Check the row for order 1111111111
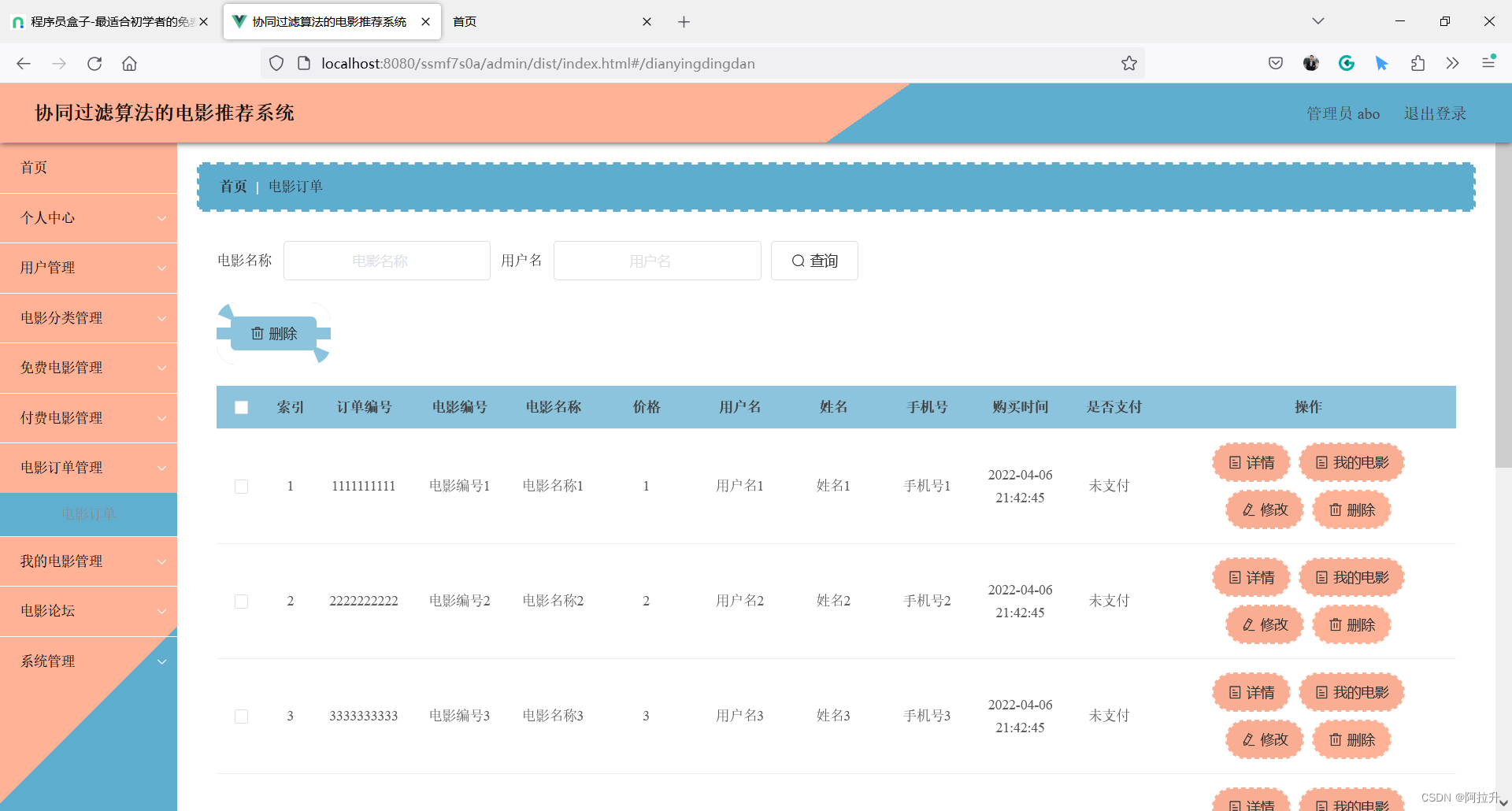This screenshot has width=1512, height=811. pos(242,487)
